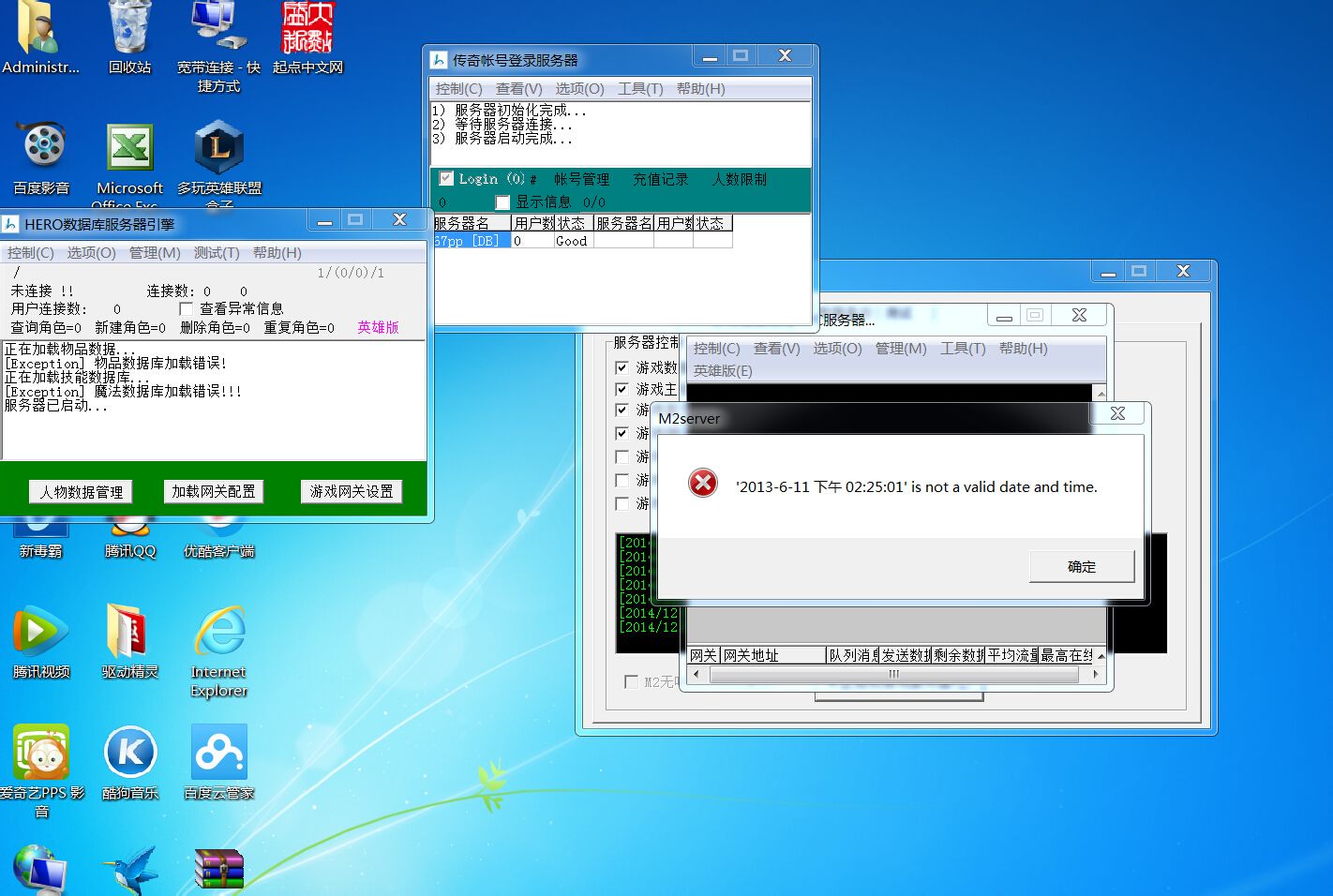
Task: Open the WinRAR books desktop icon
Action: point(218,871)
